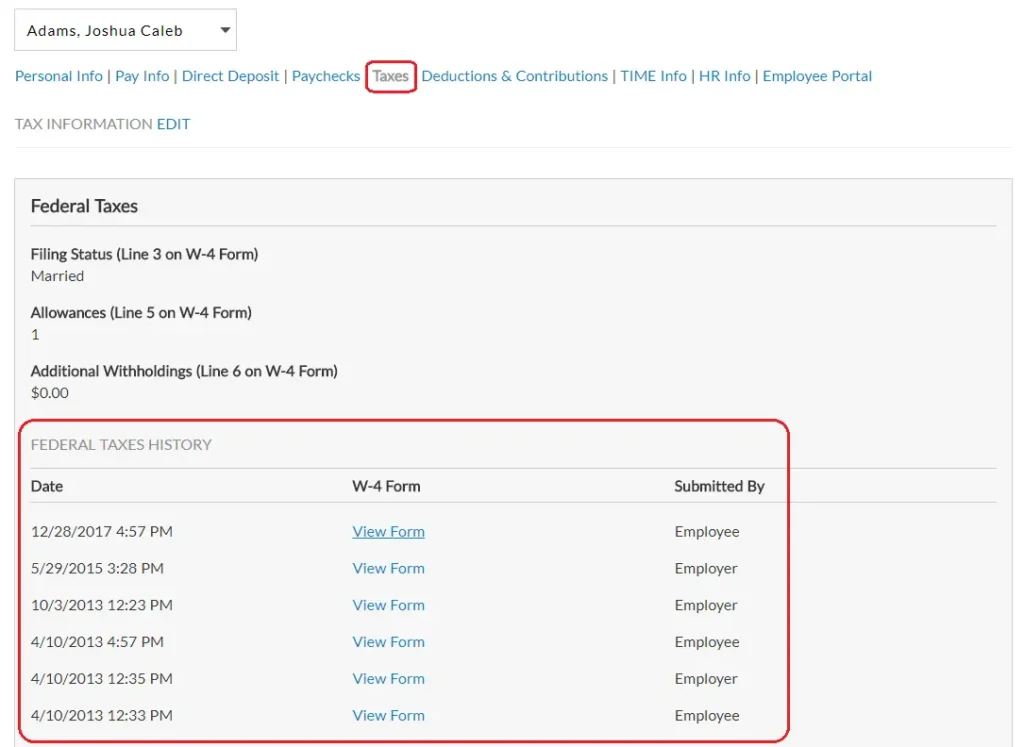Click EDIT next to Tax Information

point(174,124)
